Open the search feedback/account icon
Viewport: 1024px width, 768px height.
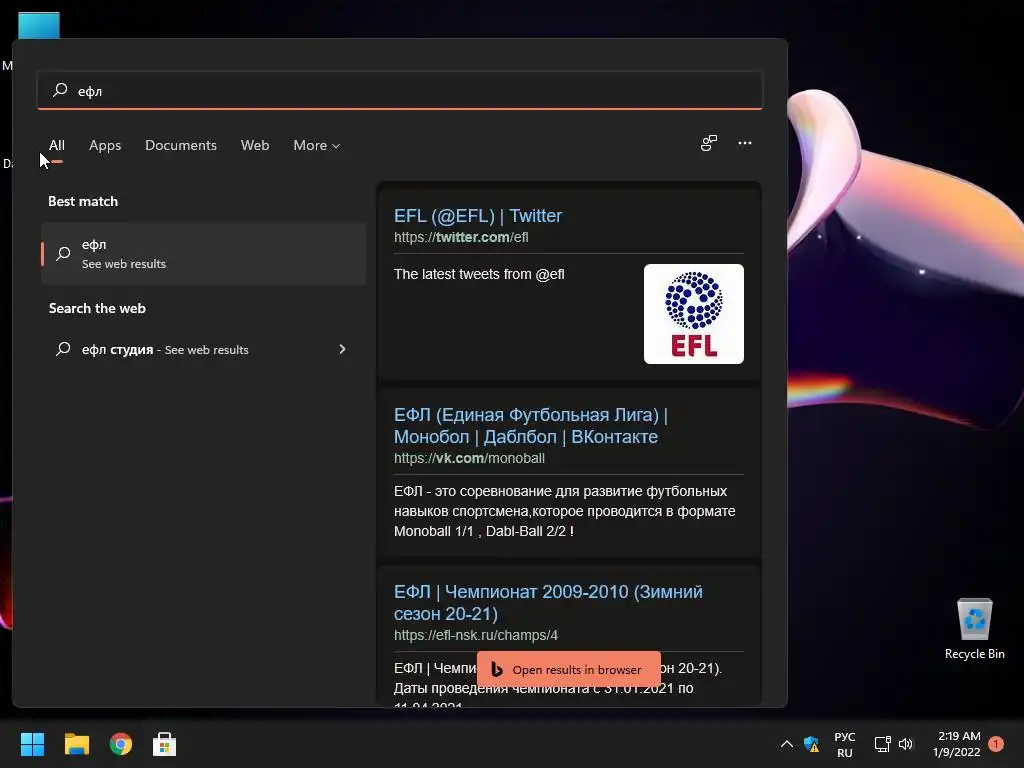(709, 143)
